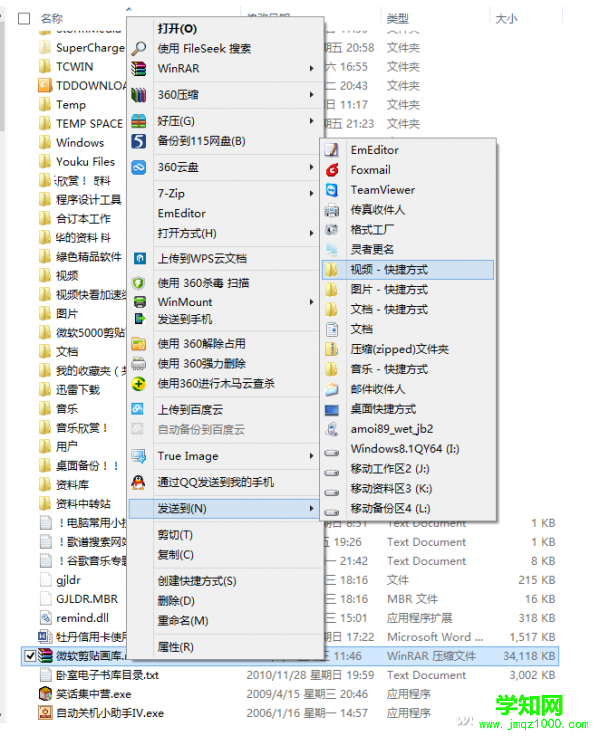Click the 115网盘 backup icon

pos(139,141)
